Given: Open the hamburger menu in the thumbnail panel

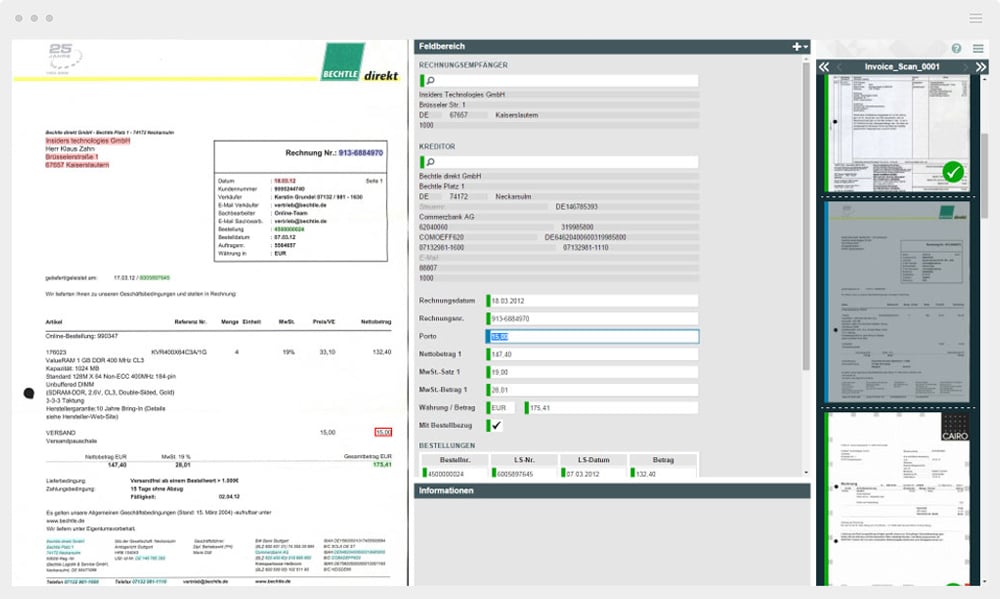Looking at the screenshot, I should pos(978,48).
